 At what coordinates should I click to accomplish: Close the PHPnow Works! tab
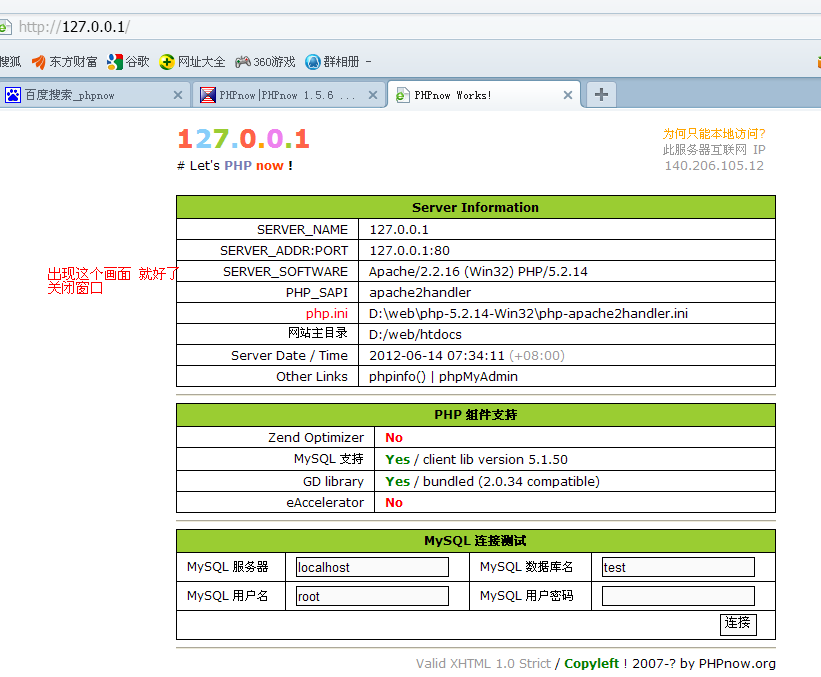tap(568, 95)
